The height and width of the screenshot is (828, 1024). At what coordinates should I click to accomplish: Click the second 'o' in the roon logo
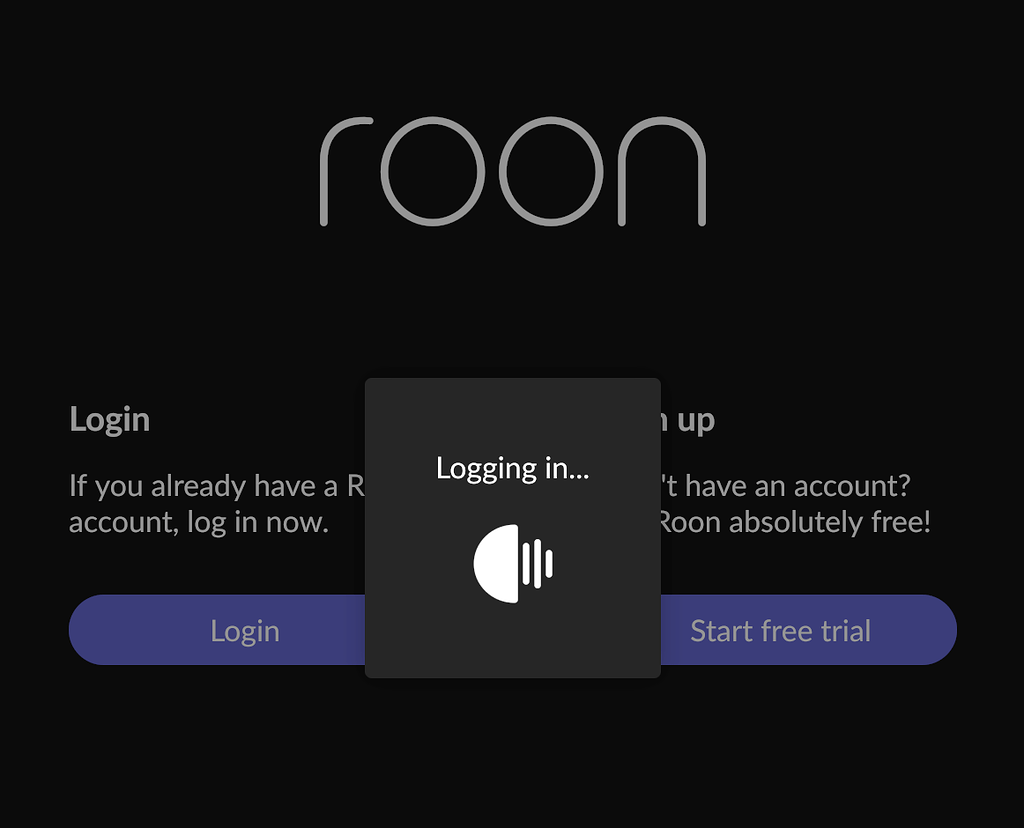coord(552,171)
